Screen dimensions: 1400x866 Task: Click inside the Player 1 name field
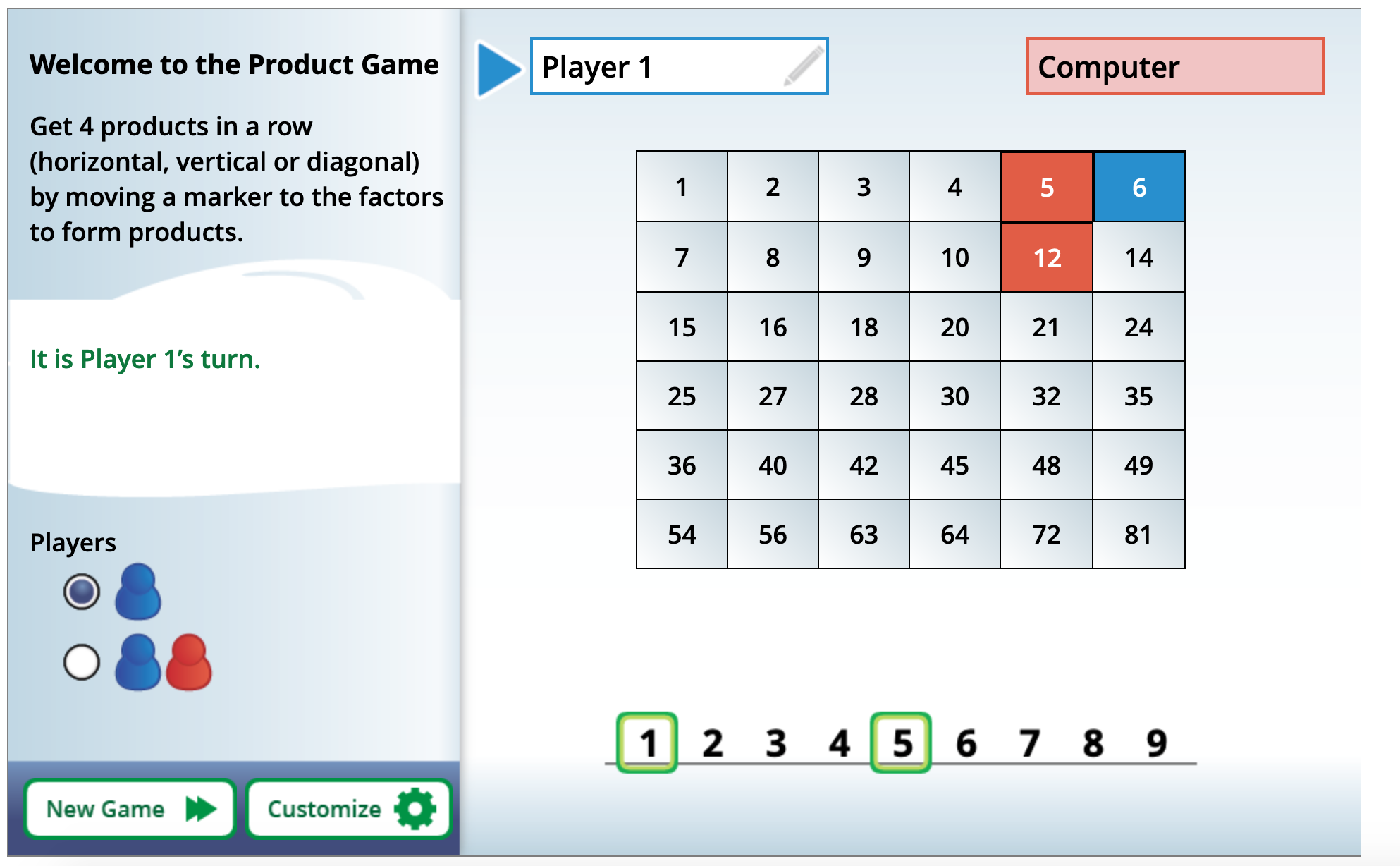[x=634, y=67]
